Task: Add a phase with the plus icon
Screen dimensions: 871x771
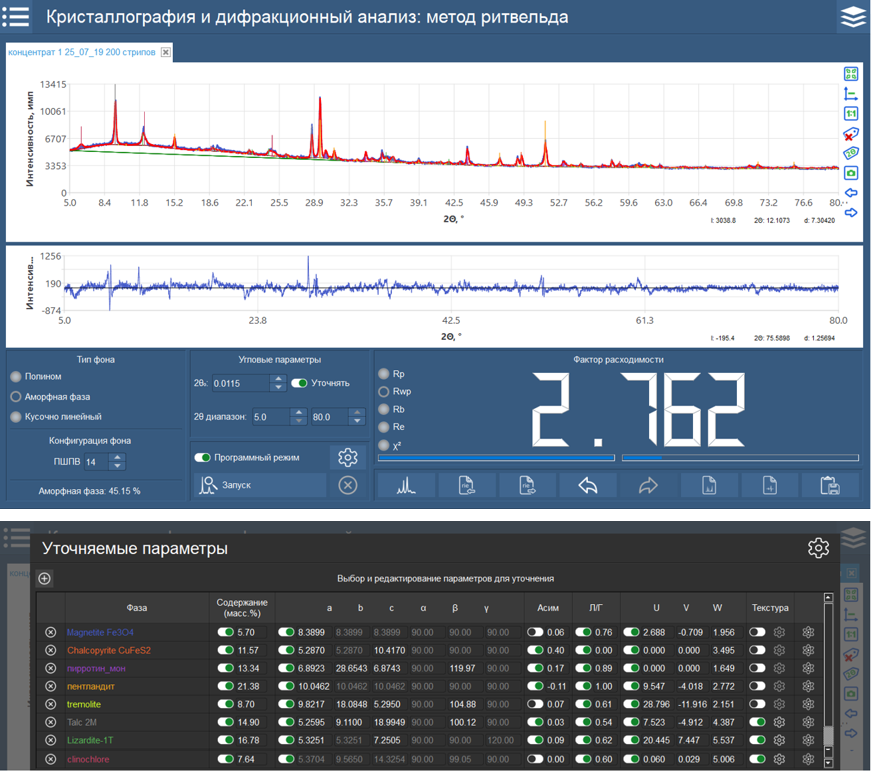Action: pyautogui.click(x=45, y=578)
